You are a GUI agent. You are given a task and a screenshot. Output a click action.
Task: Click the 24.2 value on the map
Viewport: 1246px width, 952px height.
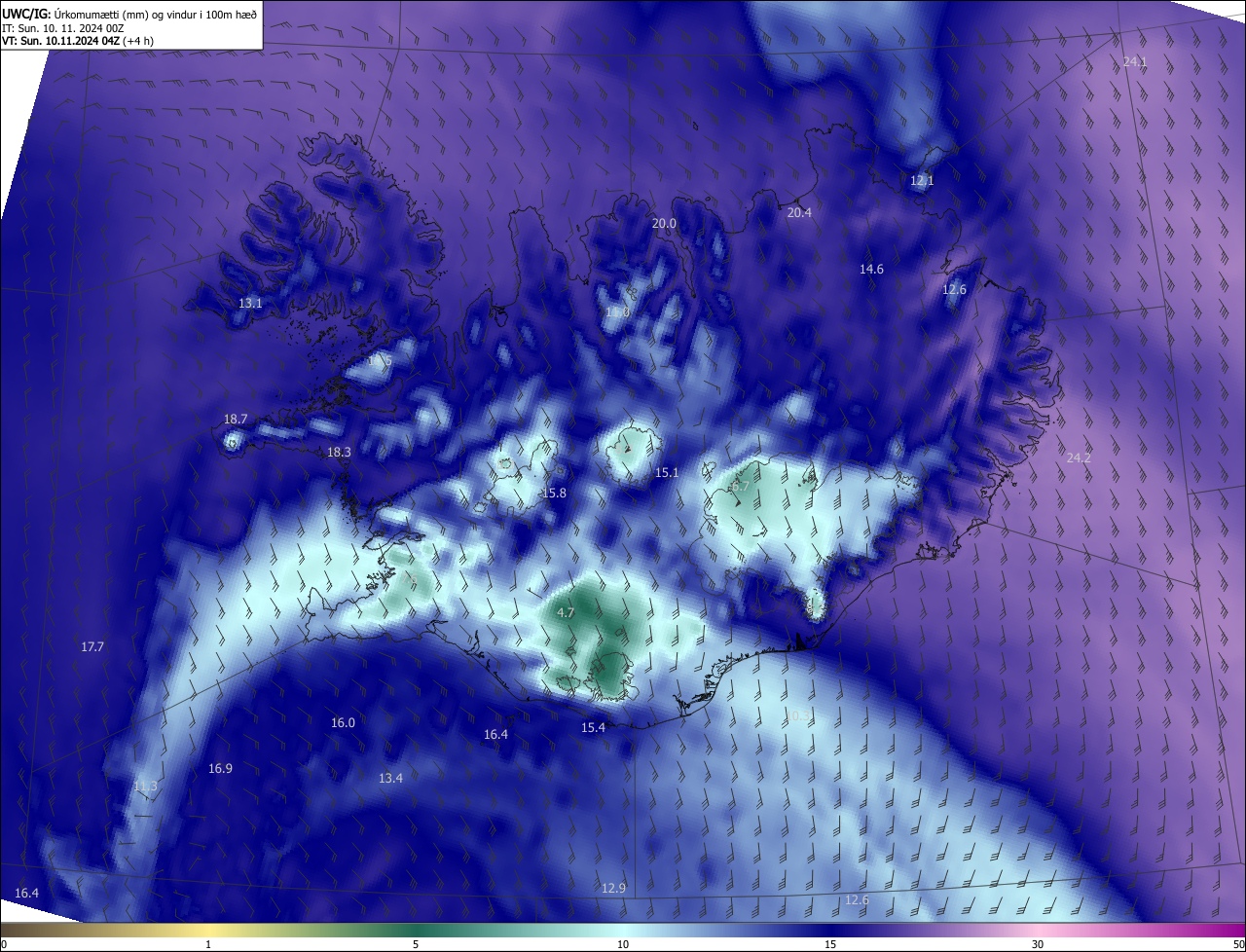click(1079, 458)
